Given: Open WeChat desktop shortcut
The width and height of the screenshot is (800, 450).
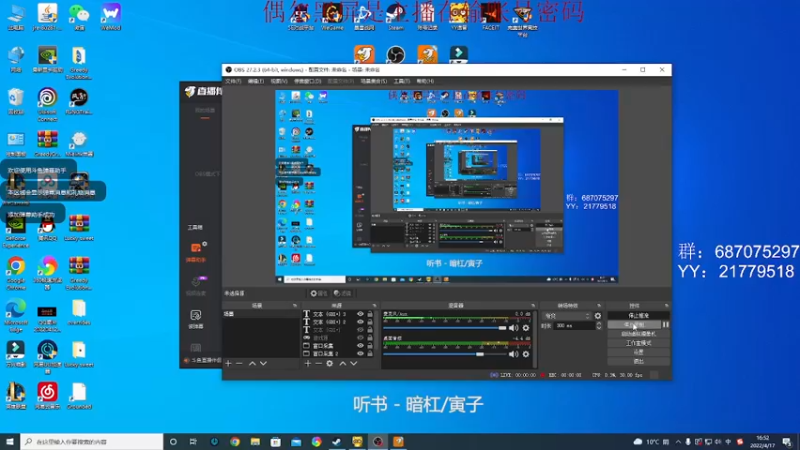Looking at the screenshot, I should click(x=79, y=17).
